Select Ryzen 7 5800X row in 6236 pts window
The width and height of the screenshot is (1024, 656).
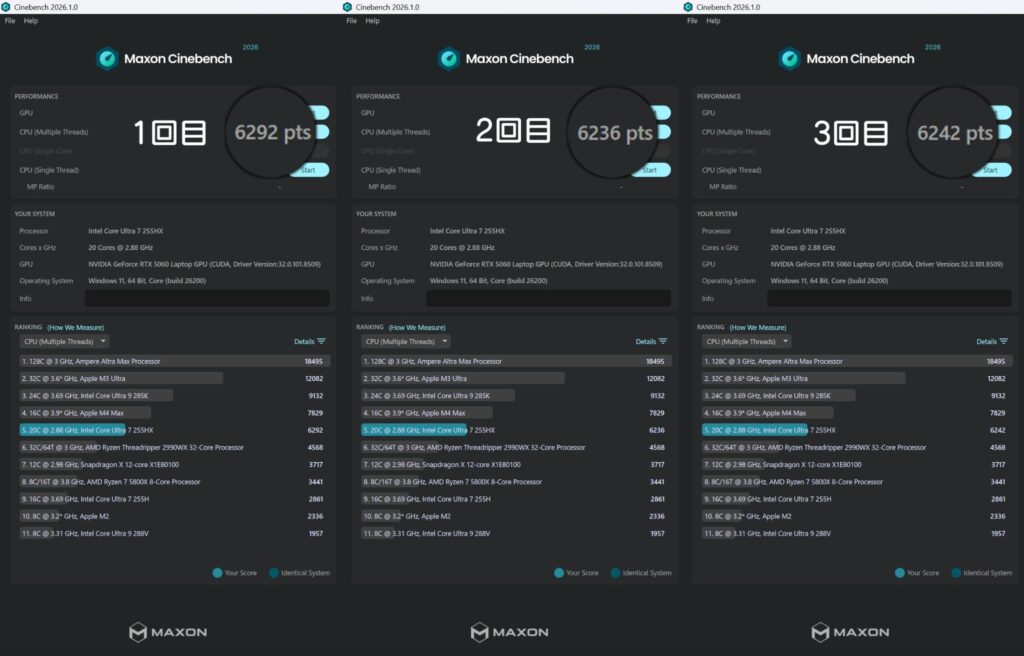point(516,482)
